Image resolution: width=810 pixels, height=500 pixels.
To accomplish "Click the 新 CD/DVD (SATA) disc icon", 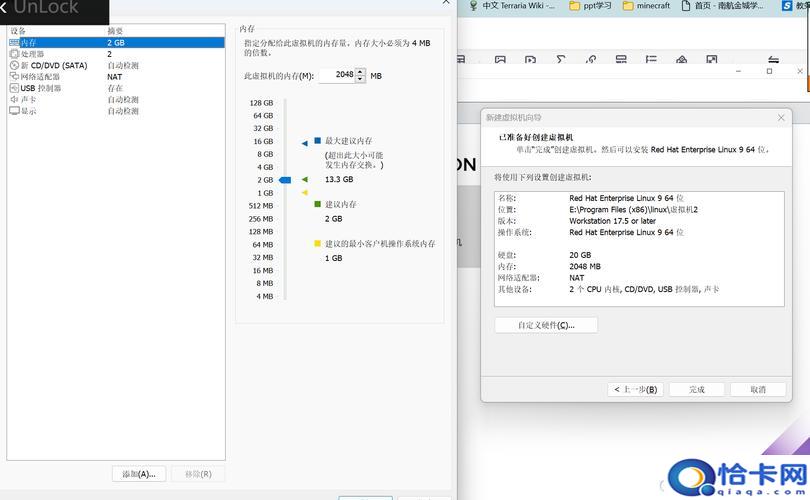I will pyautogui.click(x=14, y=65).
